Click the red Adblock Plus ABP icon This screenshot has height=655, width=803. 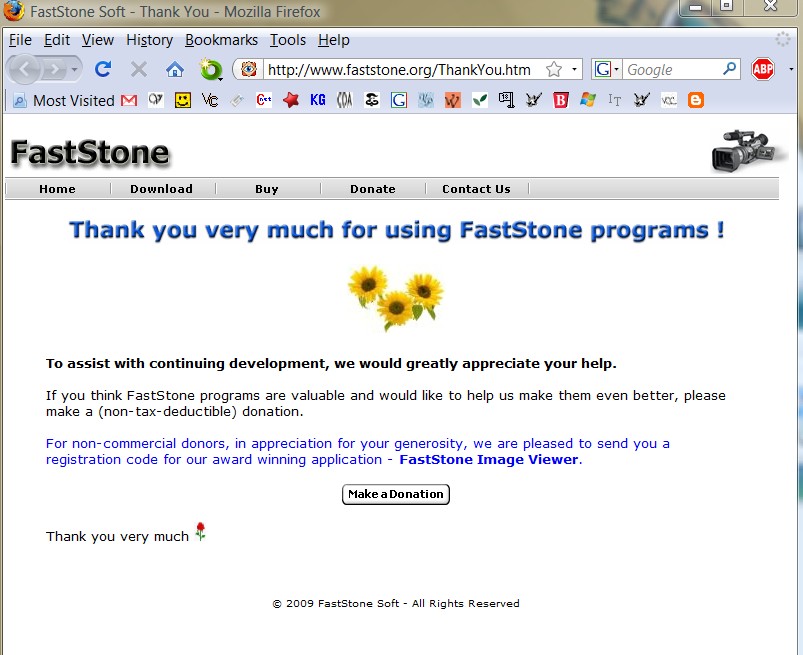tap(763, 69)
